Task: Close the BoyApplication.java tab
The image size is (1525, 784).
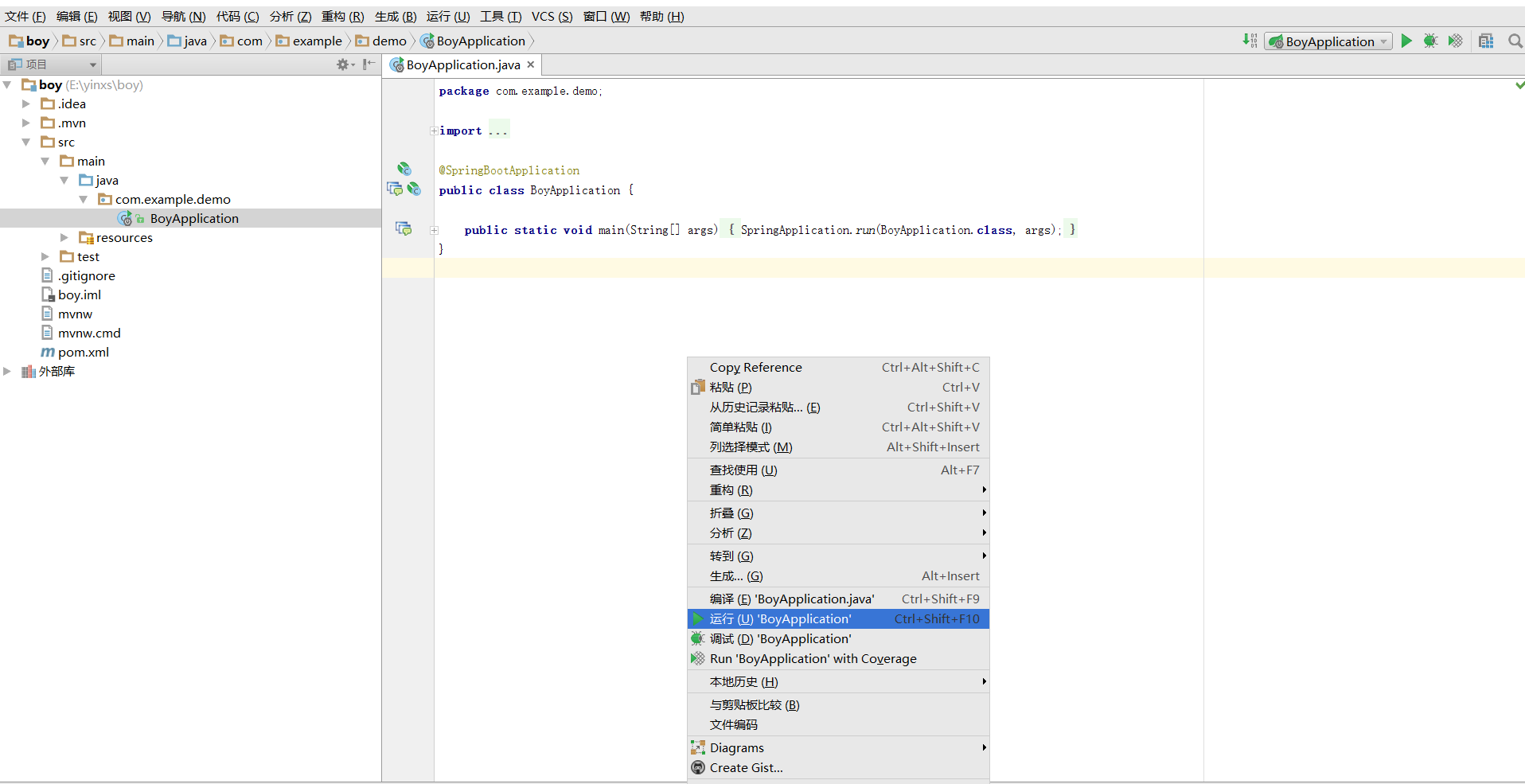Action: (x=531, y=64)
